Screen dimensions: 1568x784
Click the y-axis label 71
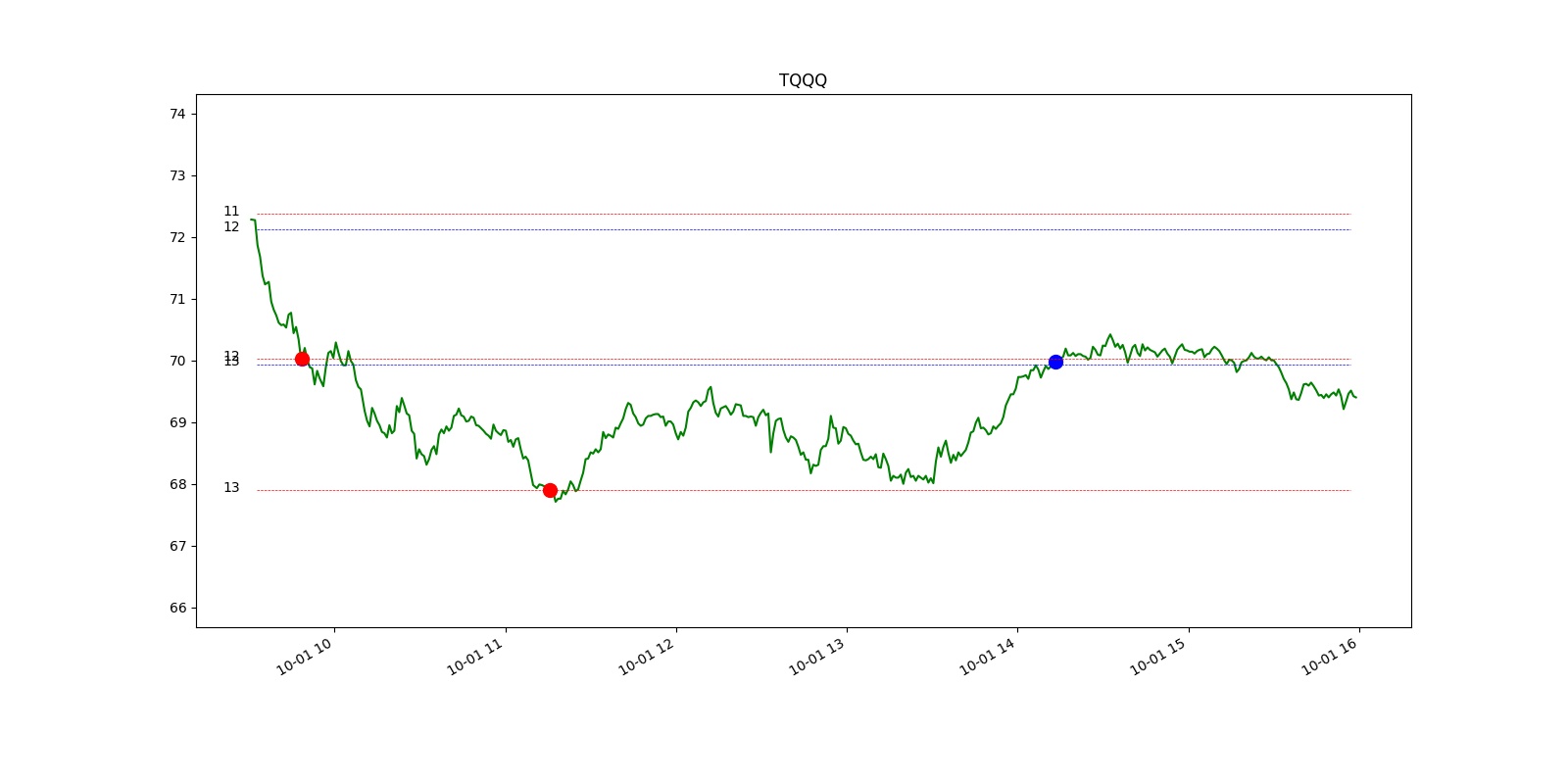tap(177, 299)
